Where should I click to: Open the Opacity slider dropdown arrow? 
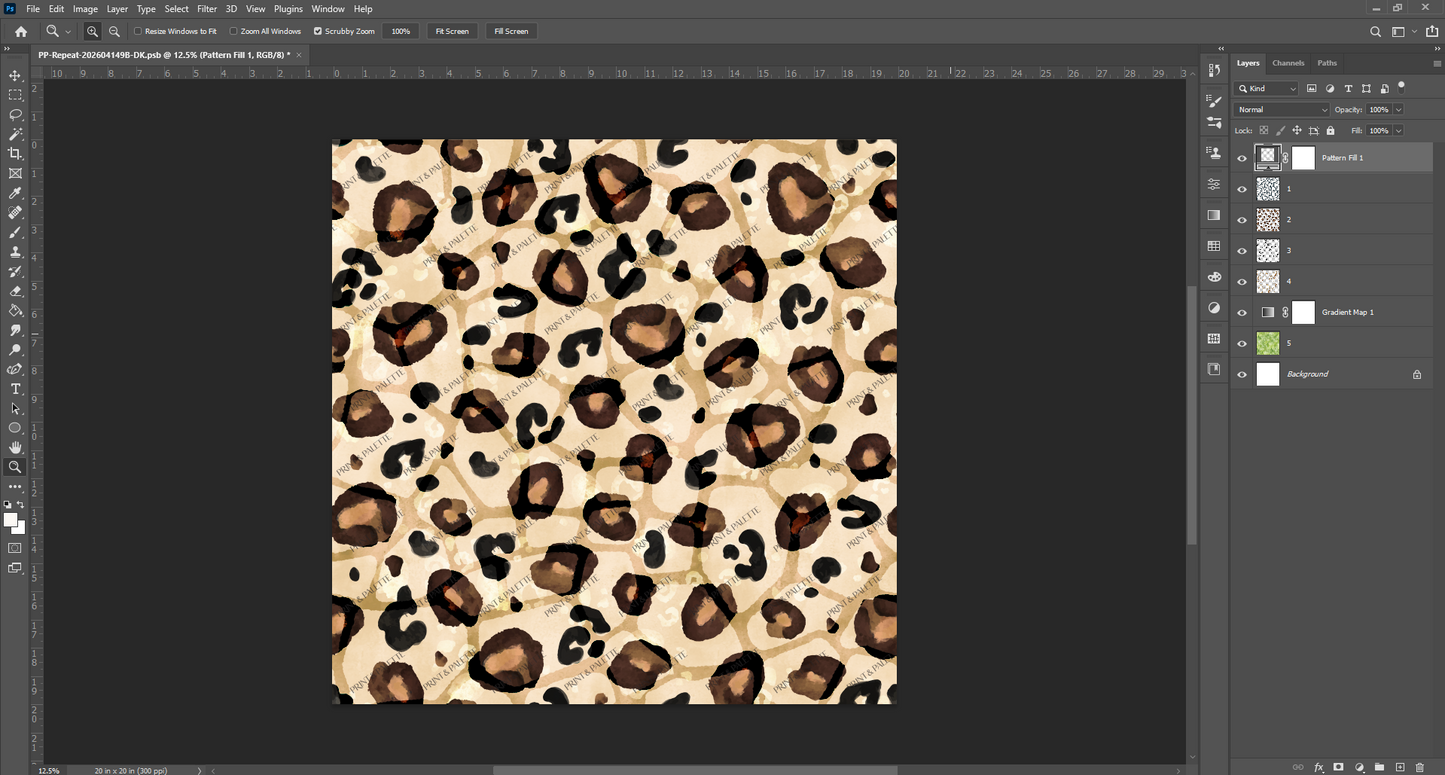tap(1398, 110)
